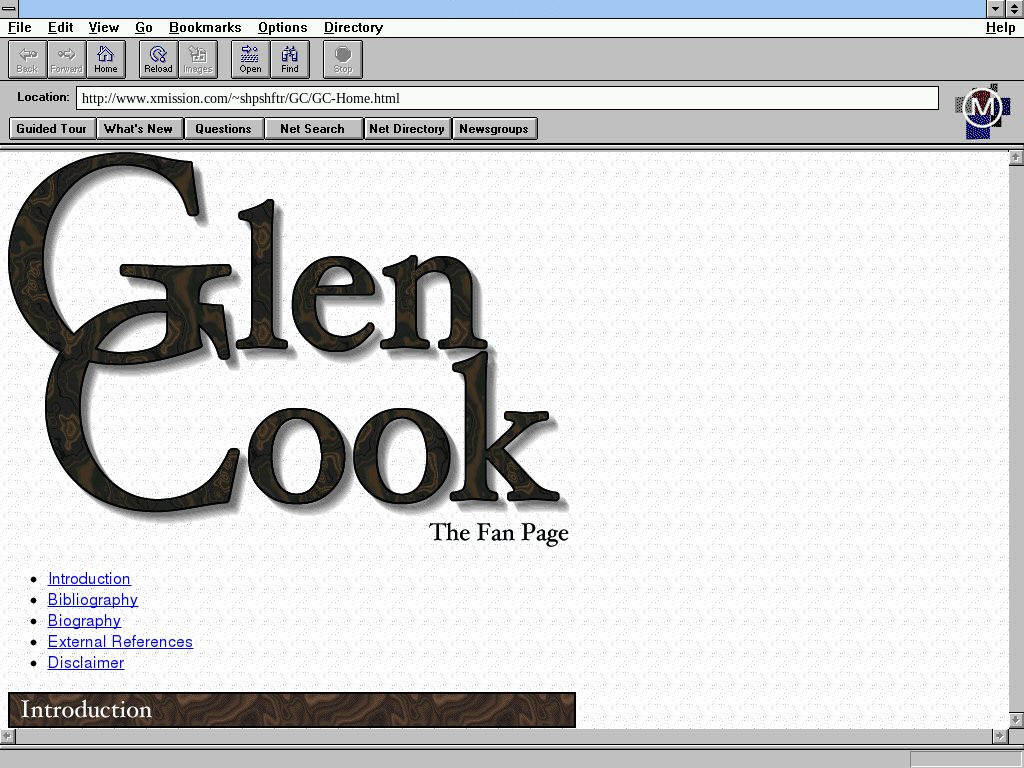This screenshot has height=768, width=1024.
Task: Launch Find using binoculars icon
Action: coord(290,59)
